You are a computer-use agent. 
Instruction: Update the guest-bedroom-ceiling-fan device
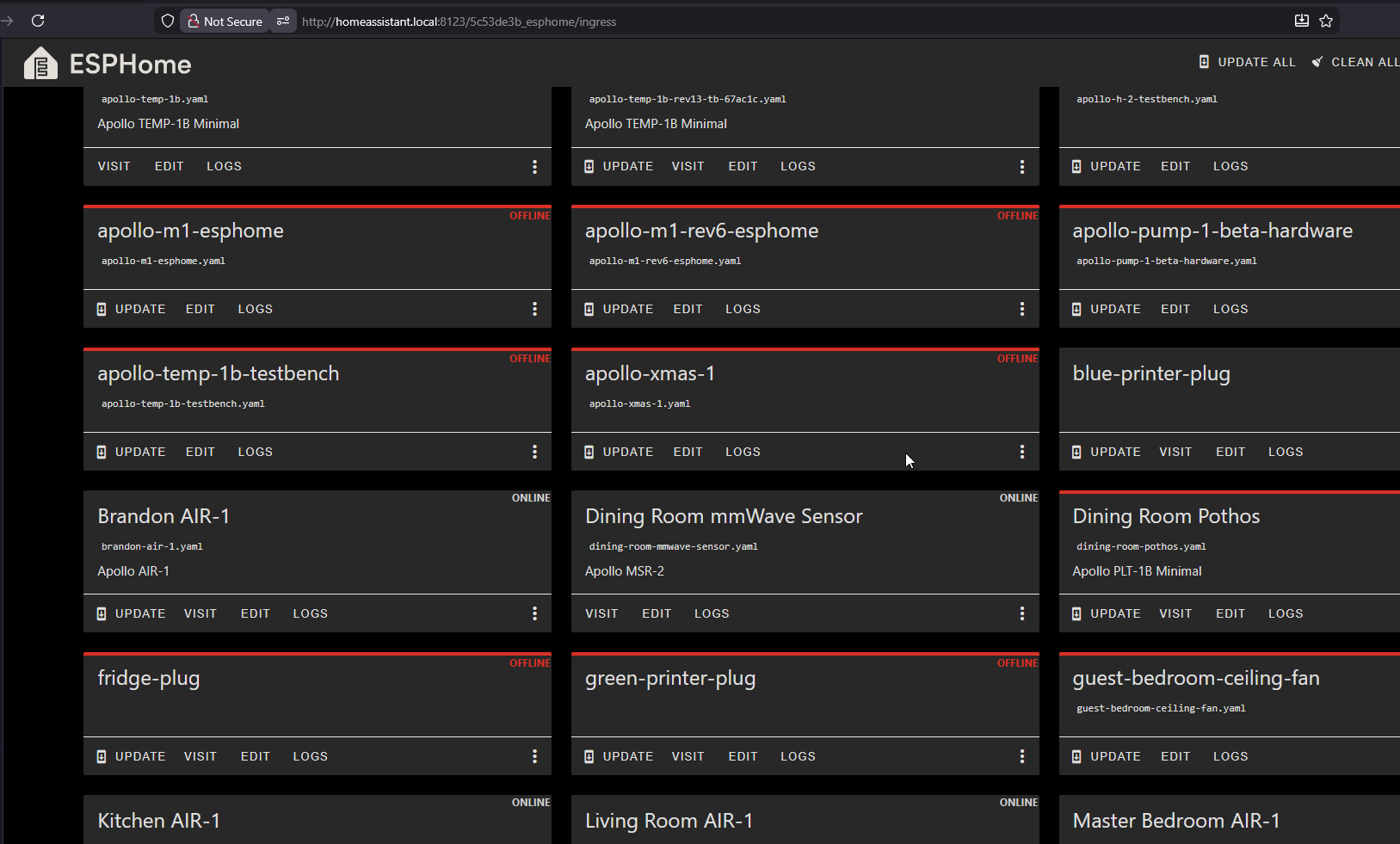coord(1106,756)
